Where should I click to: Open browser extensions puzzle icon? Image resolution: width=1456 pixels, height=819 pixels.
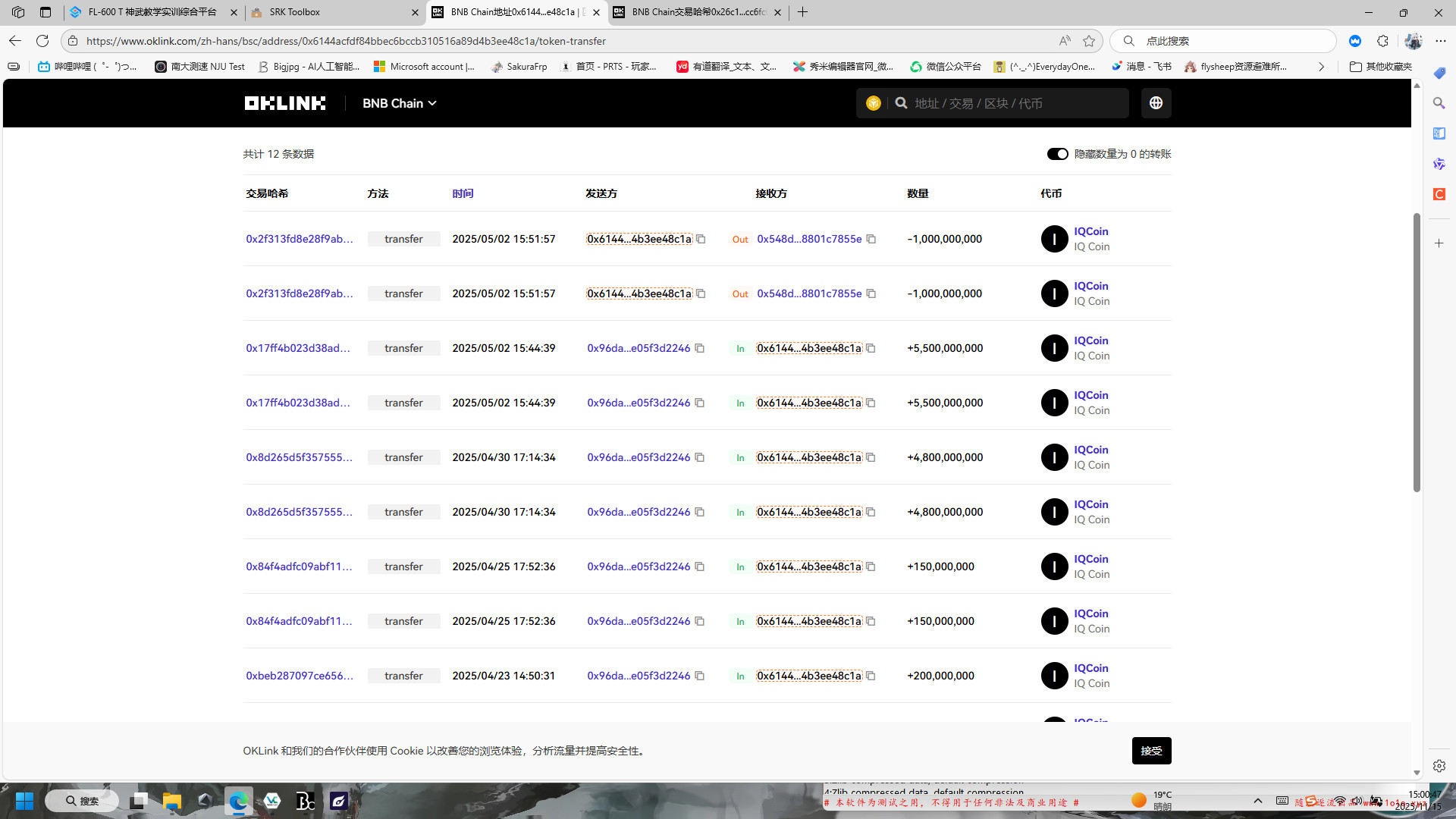click(x=1382, y=41)
